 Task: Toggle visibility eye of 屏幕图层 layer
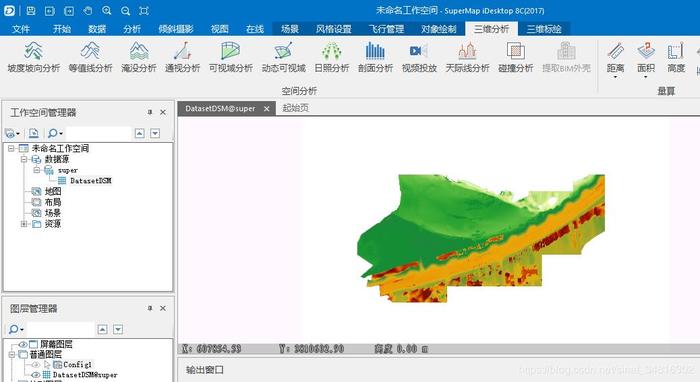[23, 344]
